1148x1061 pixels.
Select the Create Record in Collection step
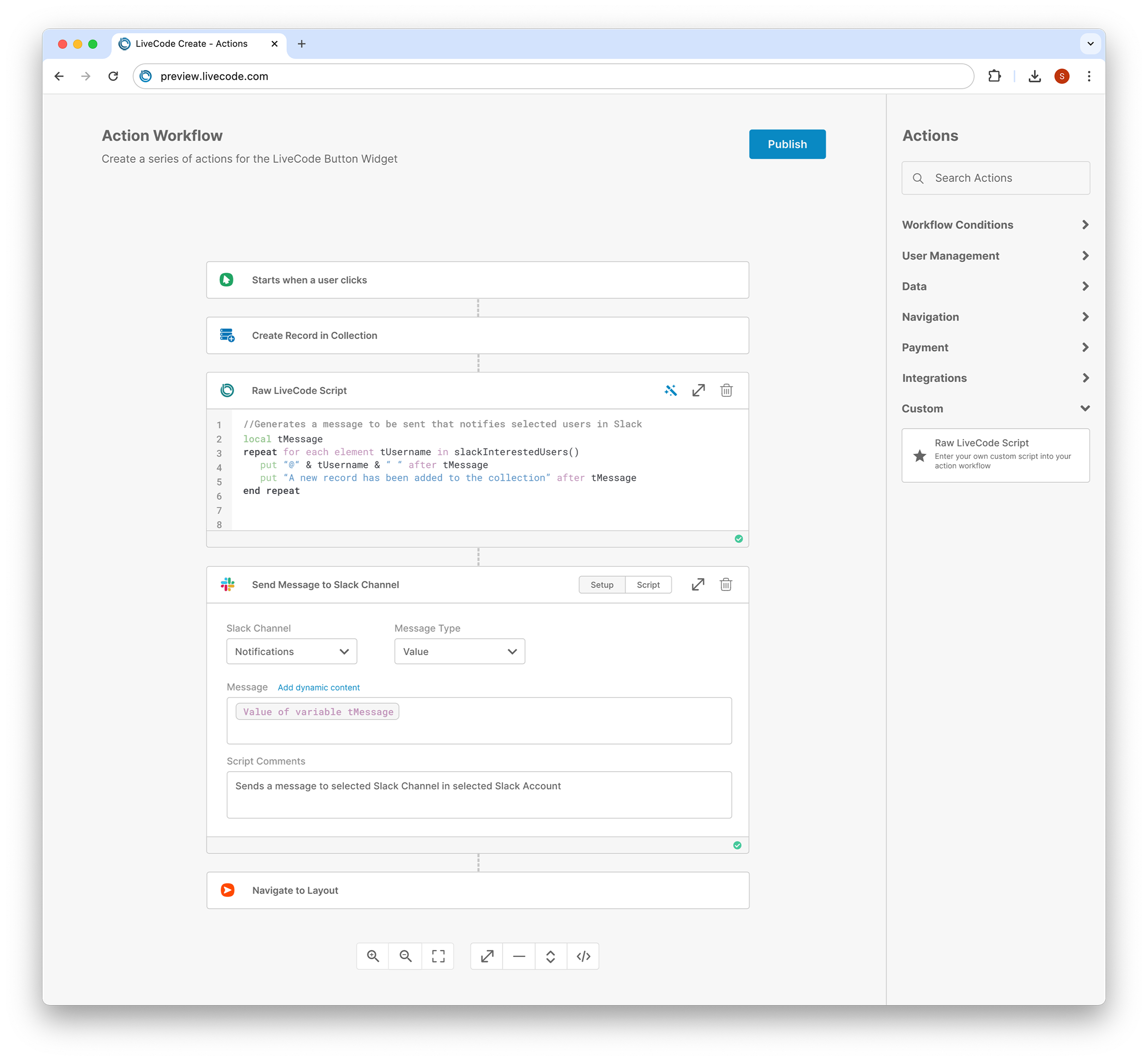pos(477,336)
